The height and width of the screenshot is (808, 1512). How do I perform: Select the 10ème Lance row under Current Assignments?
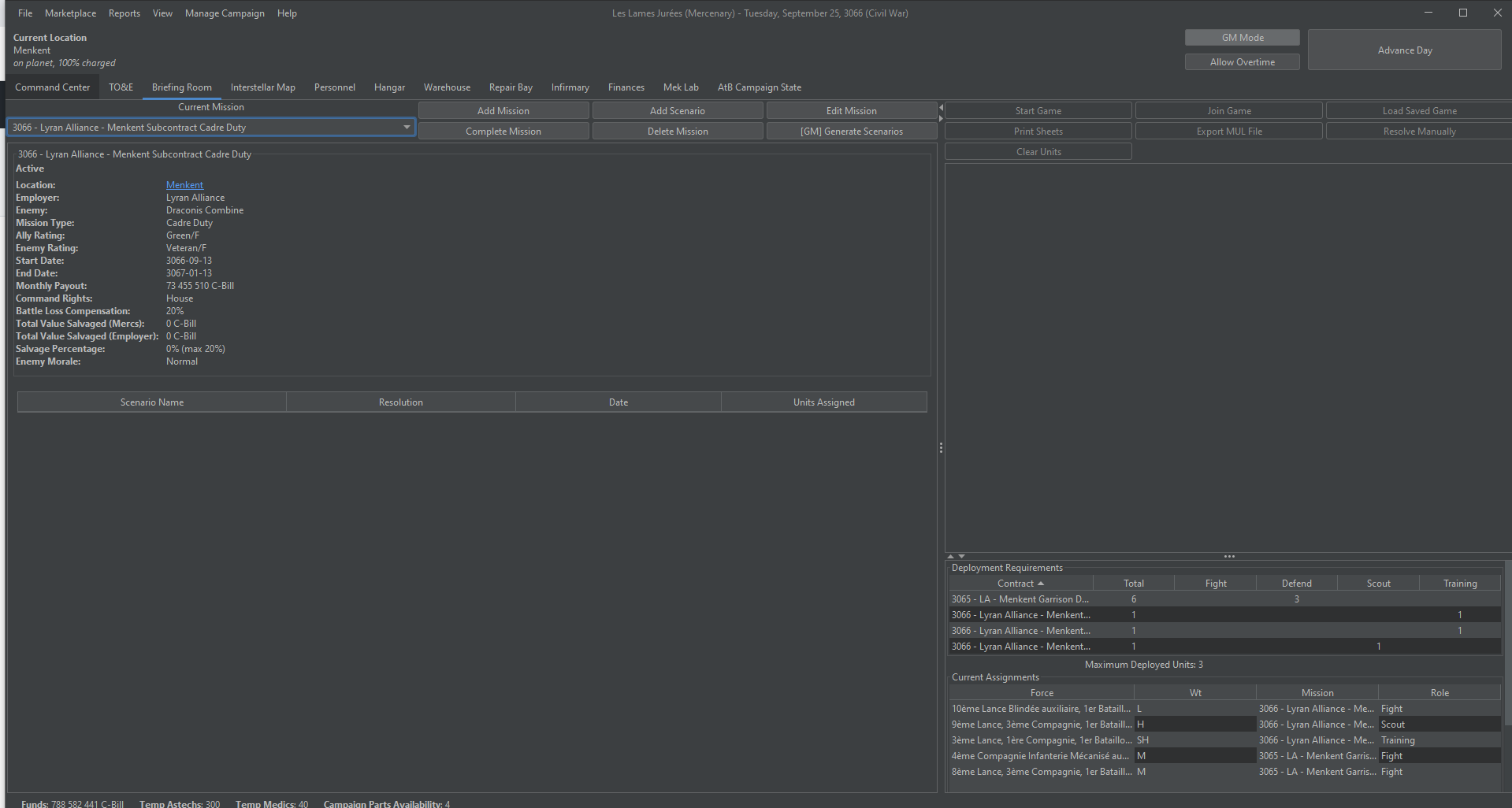point(1040,708)
